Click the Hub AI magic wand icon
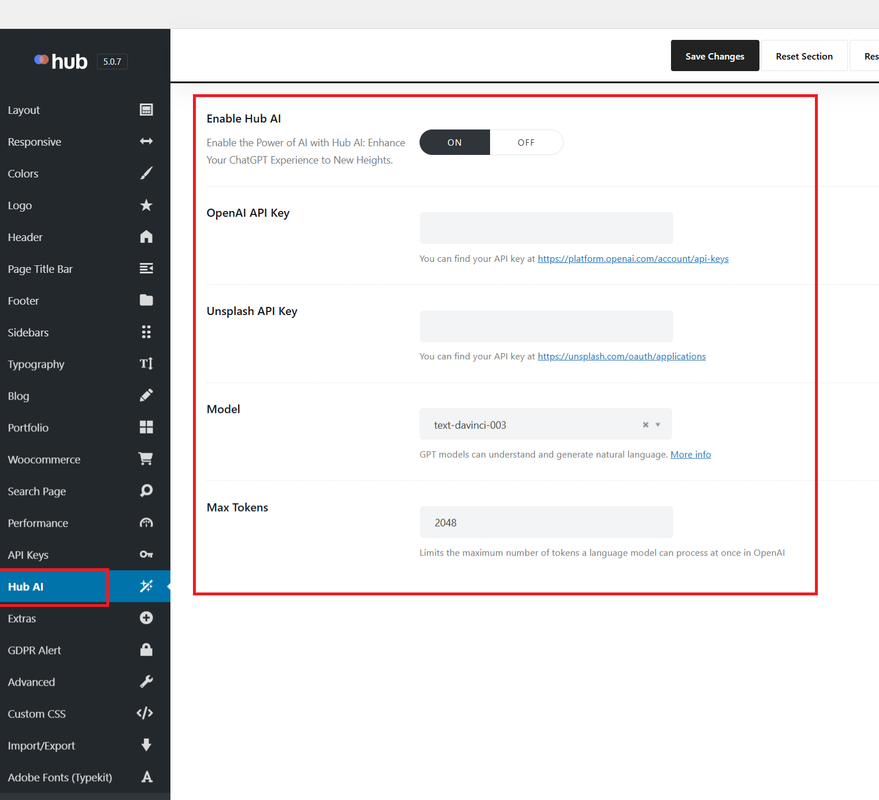879x800 pixels. coord(146,586)
